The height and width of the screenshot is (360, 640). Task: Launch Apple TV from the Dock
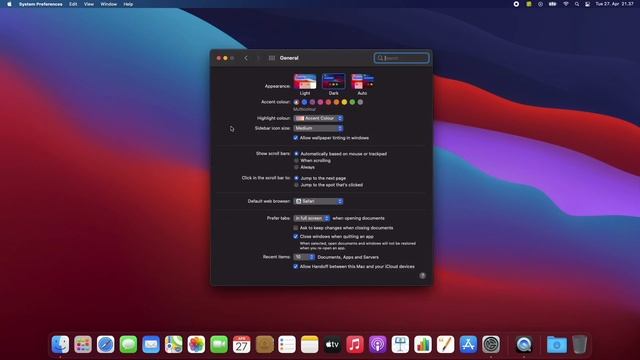tap(332, 344)
